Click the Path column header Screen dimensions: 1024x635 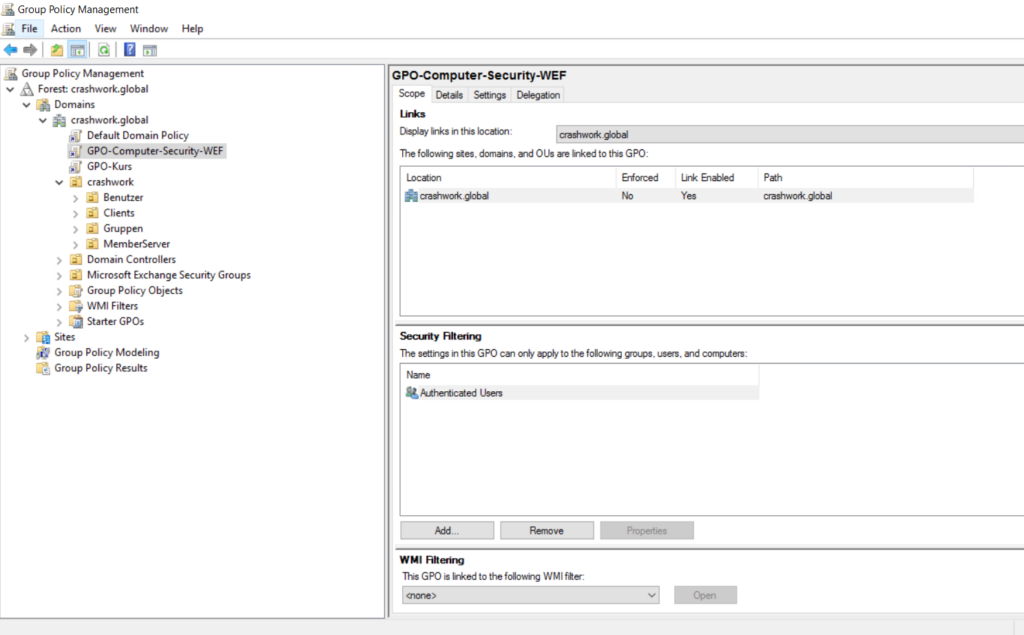pyautogui.click(x=866, y=178)
